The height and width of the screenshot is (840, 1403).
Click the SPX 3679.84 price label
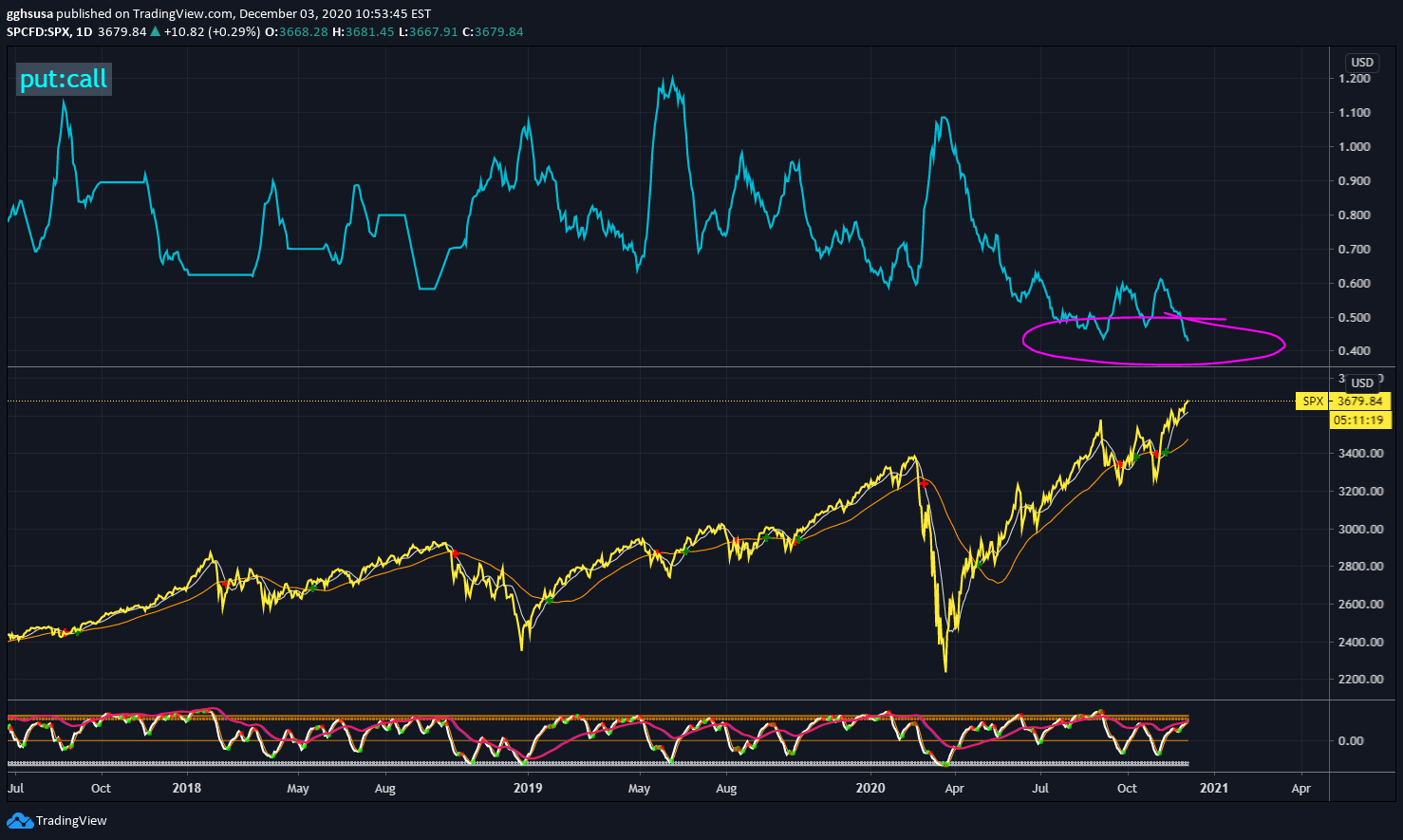[x=1343, y=401]
